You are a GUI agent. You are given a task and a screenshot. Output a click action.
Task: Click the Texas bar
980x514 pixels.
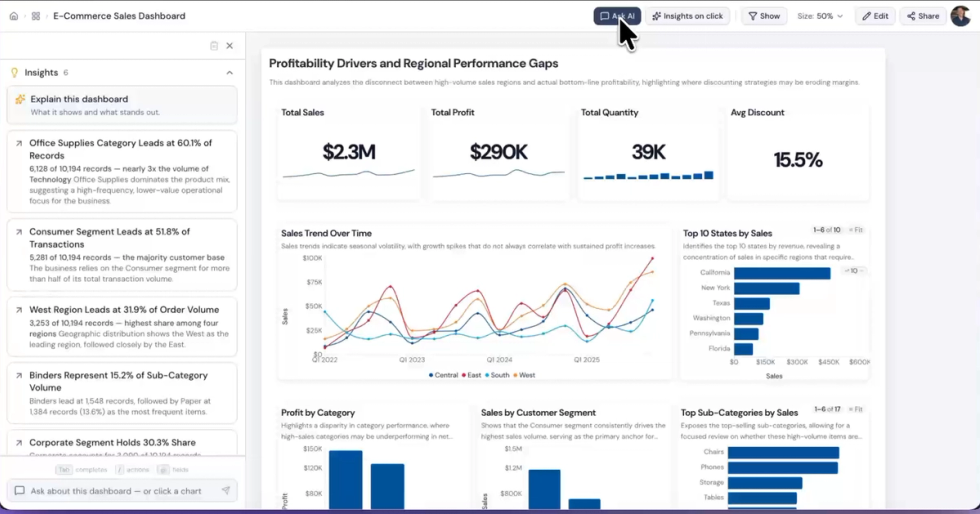tap(752, 303)
